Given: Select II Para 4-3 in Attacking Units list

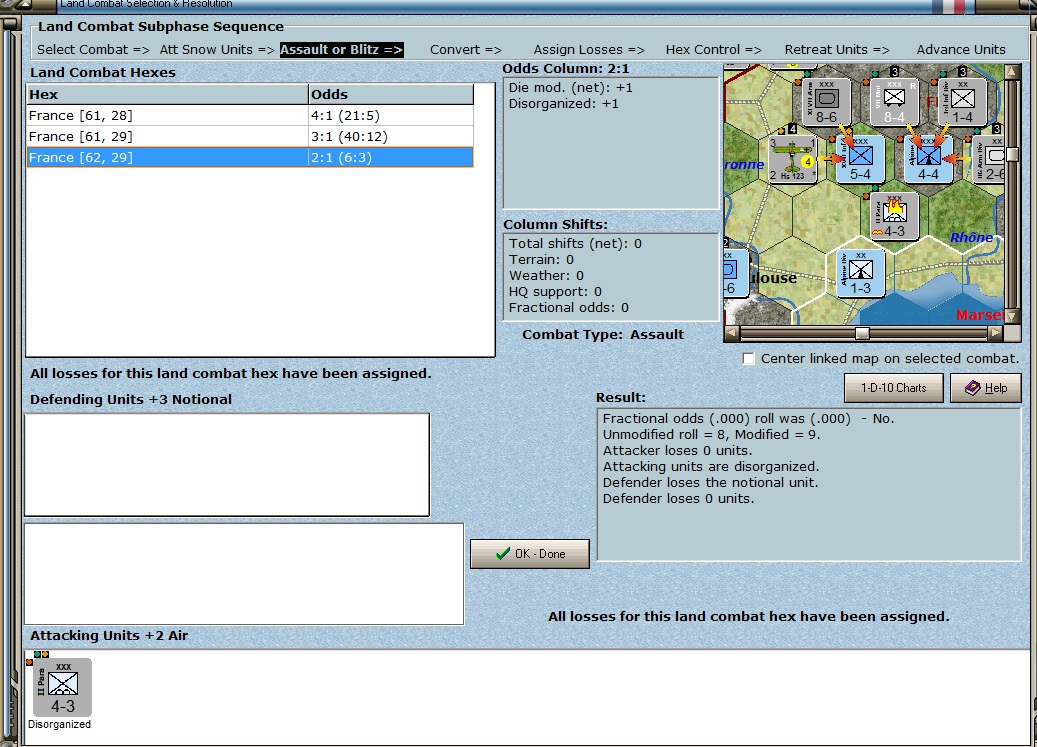Looking at the screenshot, I should pos(62,688).
